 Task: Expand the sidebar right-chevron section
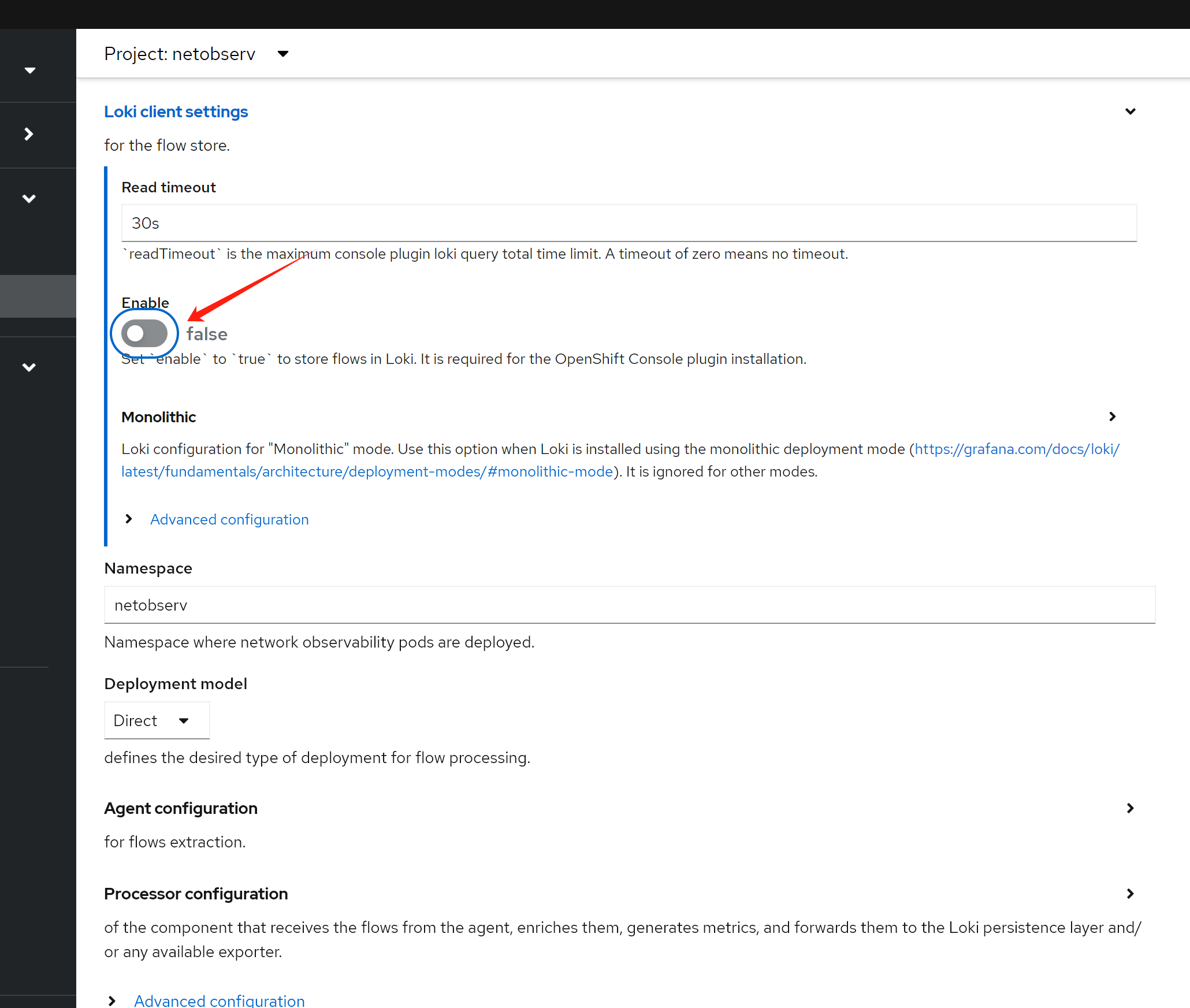click(29, 134)
